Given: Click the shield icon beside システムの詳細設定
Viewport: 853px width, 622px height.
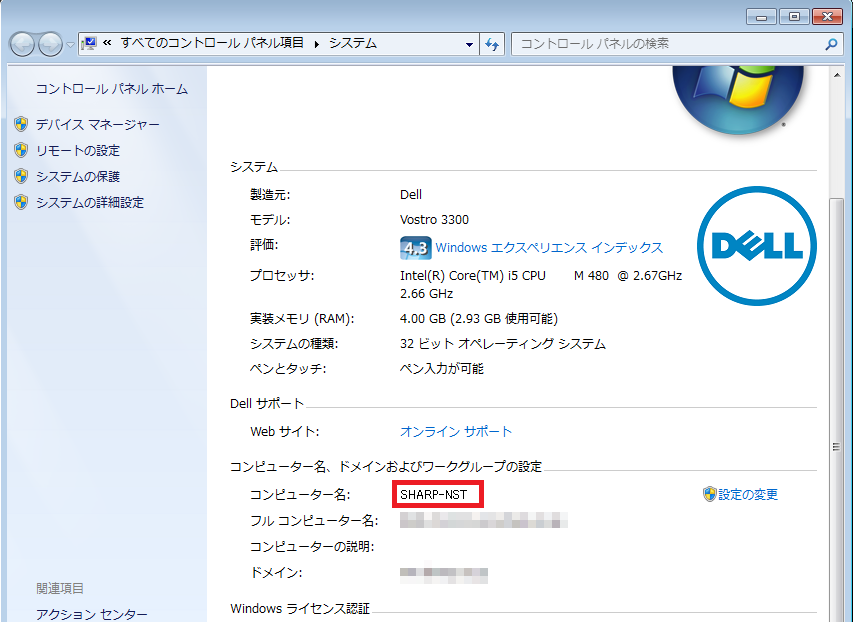Looking at the screenshot, I should [x=21, y=202].
